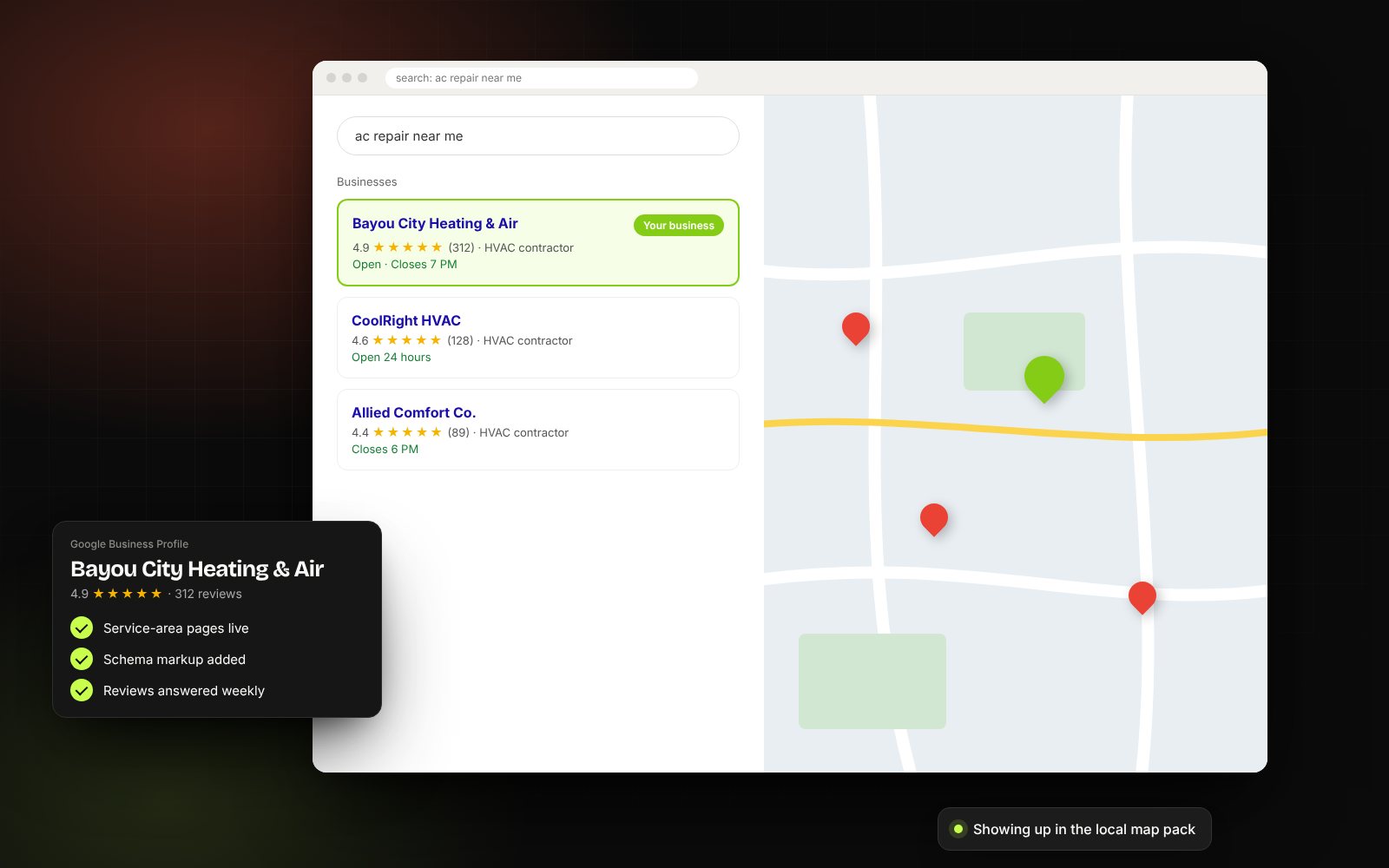
Task: Select the red map pin on the right road
Action: (x=1142, y=596)
